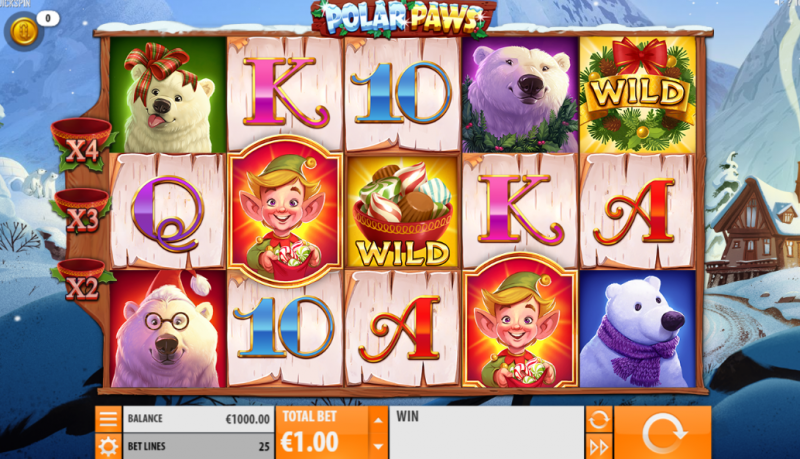Screen dimensions: 800x459
Task: Click the X3 multiplier candy bowl
Action: click(x=82, y=211)
